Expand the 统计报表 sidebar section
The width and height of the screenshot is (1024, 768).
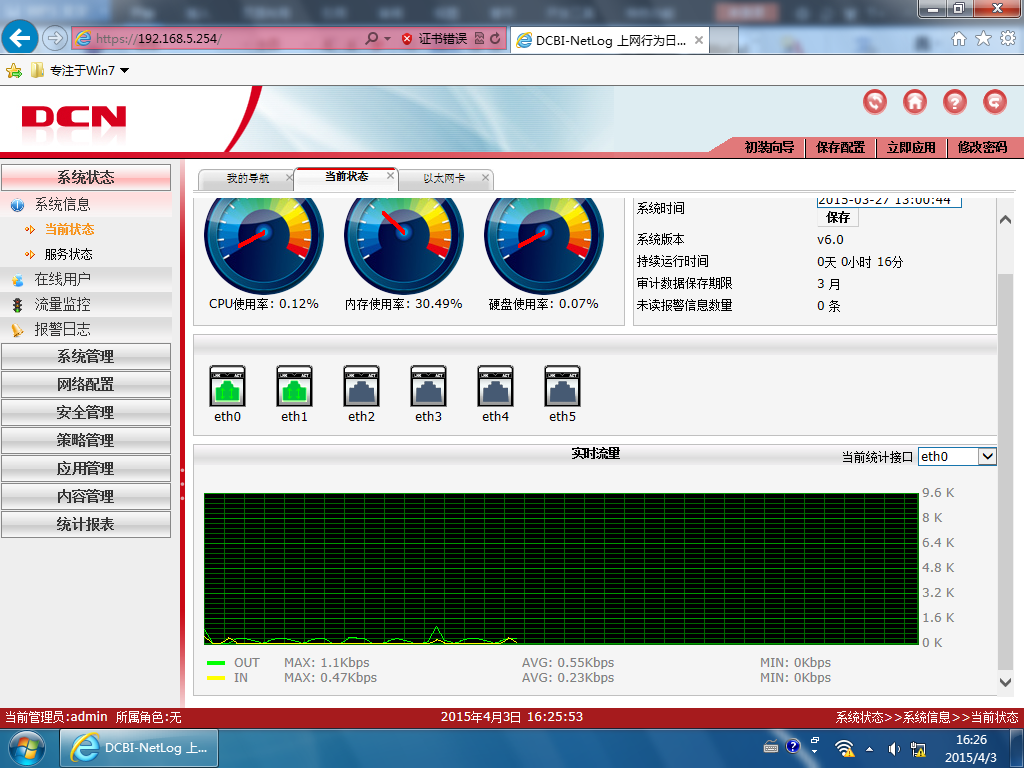click(x=86, y=524)
